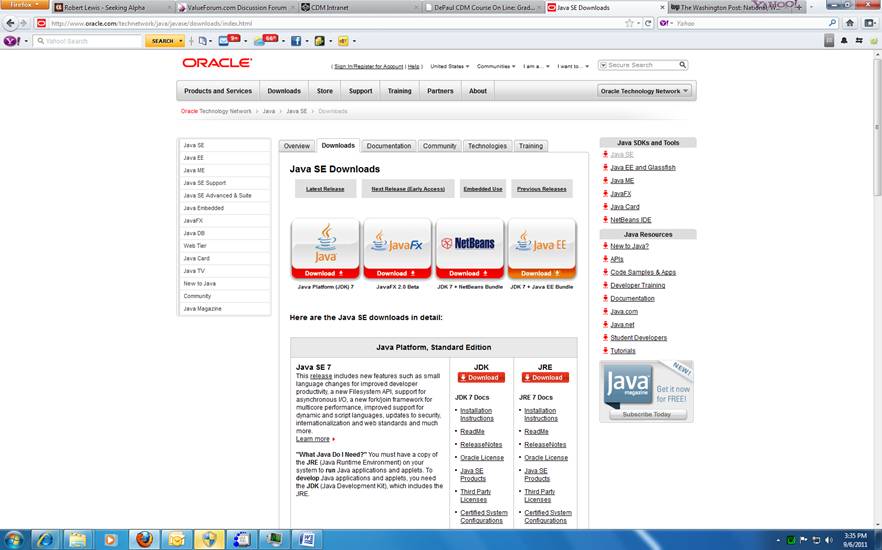Viewport: 882px width, 550px height.
Task: Expand the United States country dropdown
Action: click(449, 66)
